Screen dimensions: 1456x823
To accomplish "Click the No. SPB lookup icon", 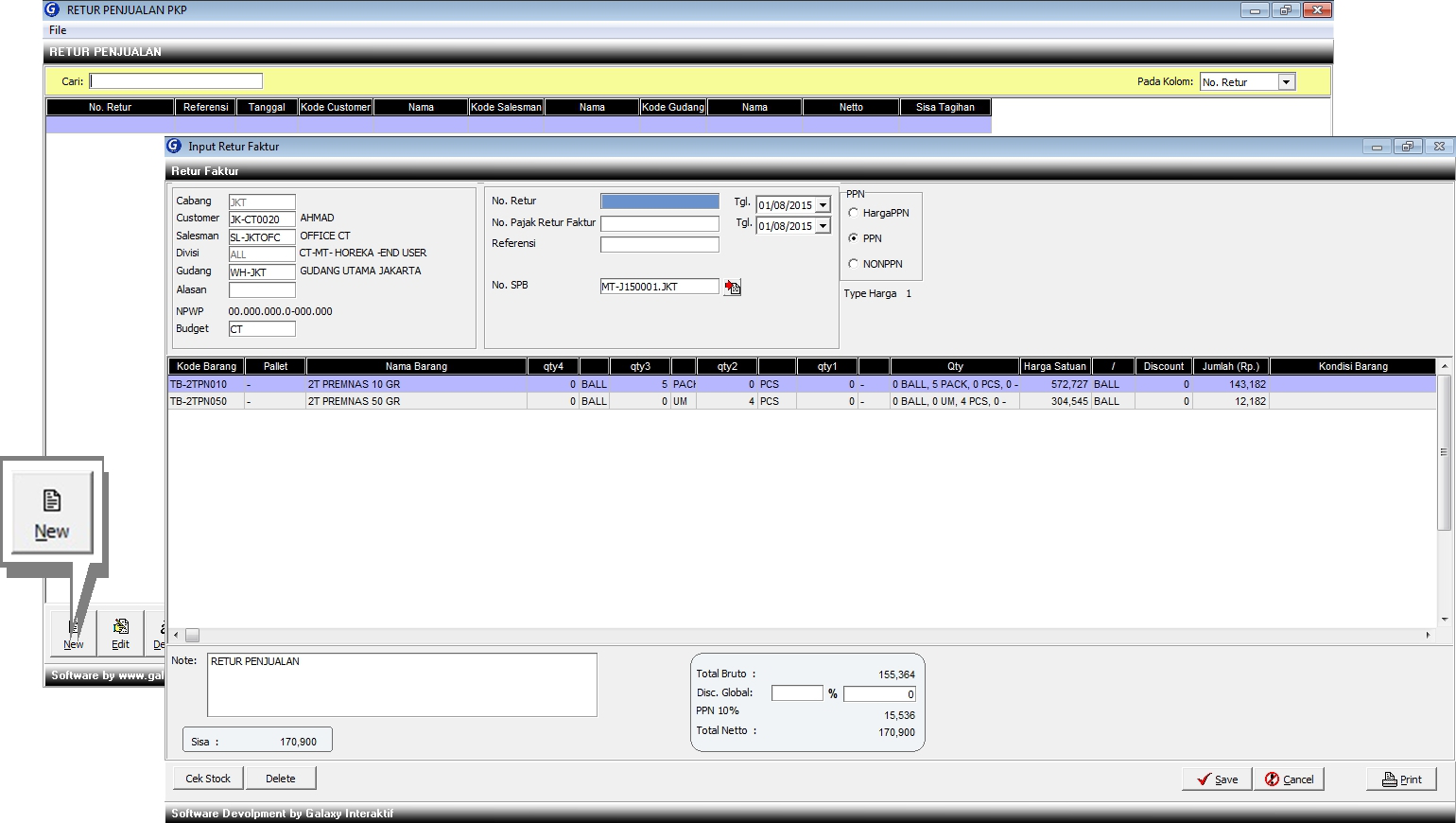I will click(733, 287).
